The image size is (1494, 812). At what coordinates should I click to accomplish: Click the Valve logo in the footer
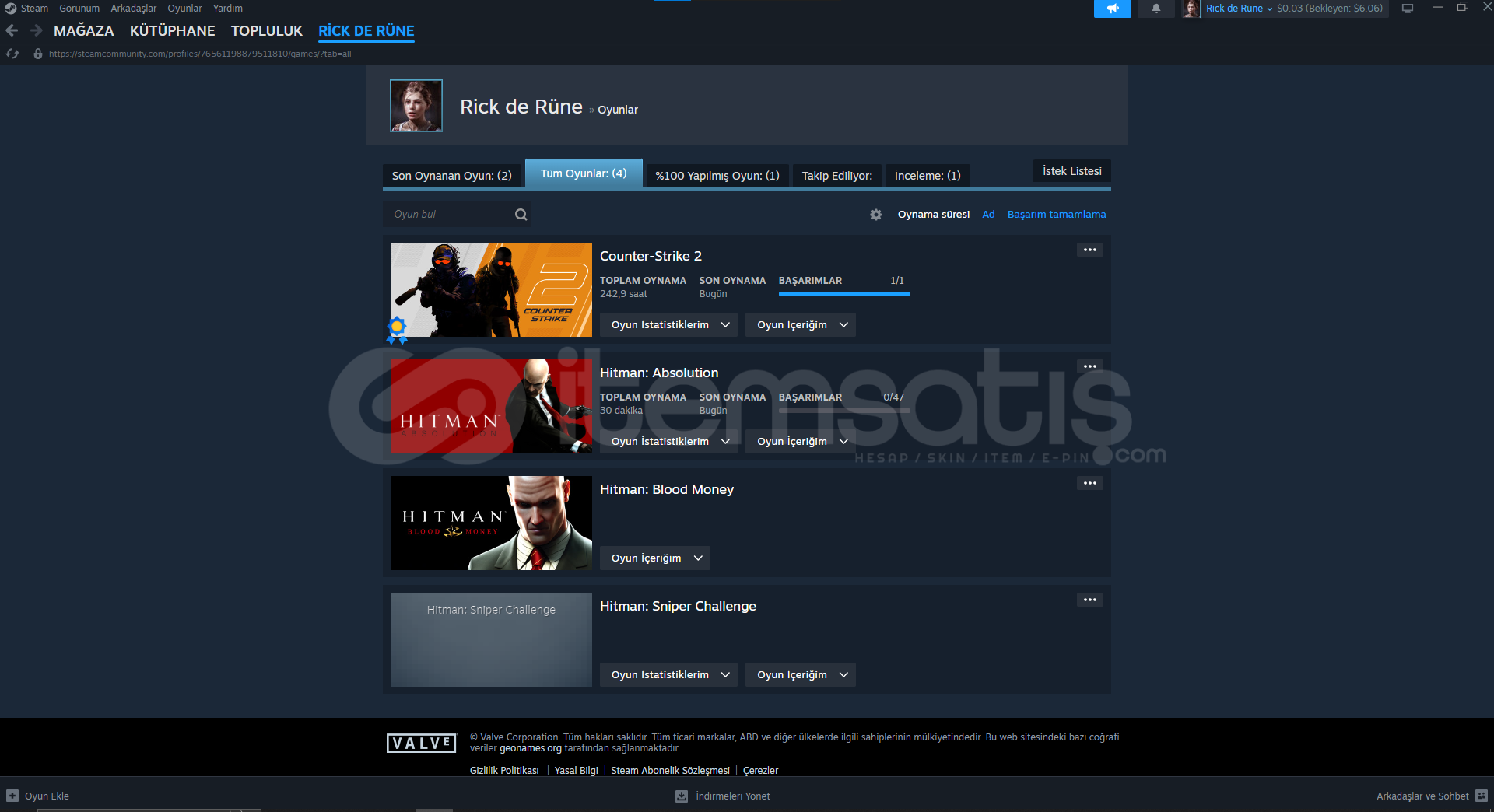[x=422, y=744]
